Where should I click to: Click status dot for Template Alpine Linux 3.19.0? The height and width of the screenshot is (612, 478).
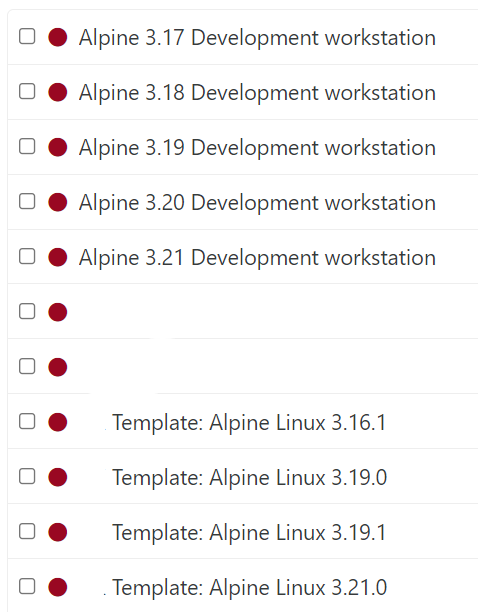point(58,477)
